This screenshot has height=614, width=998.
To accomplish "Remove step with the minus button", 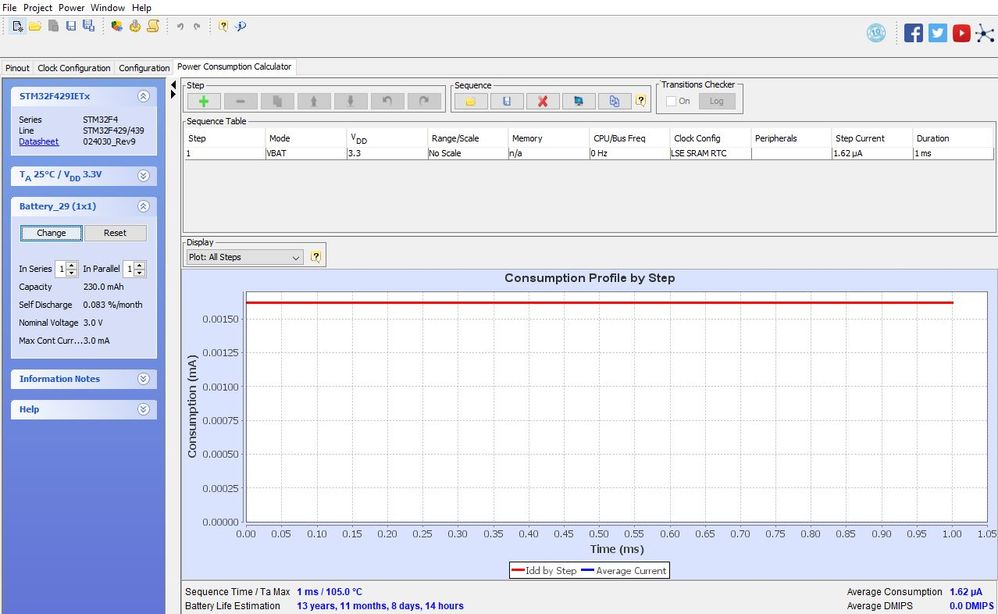I will [x=241, y=101].
